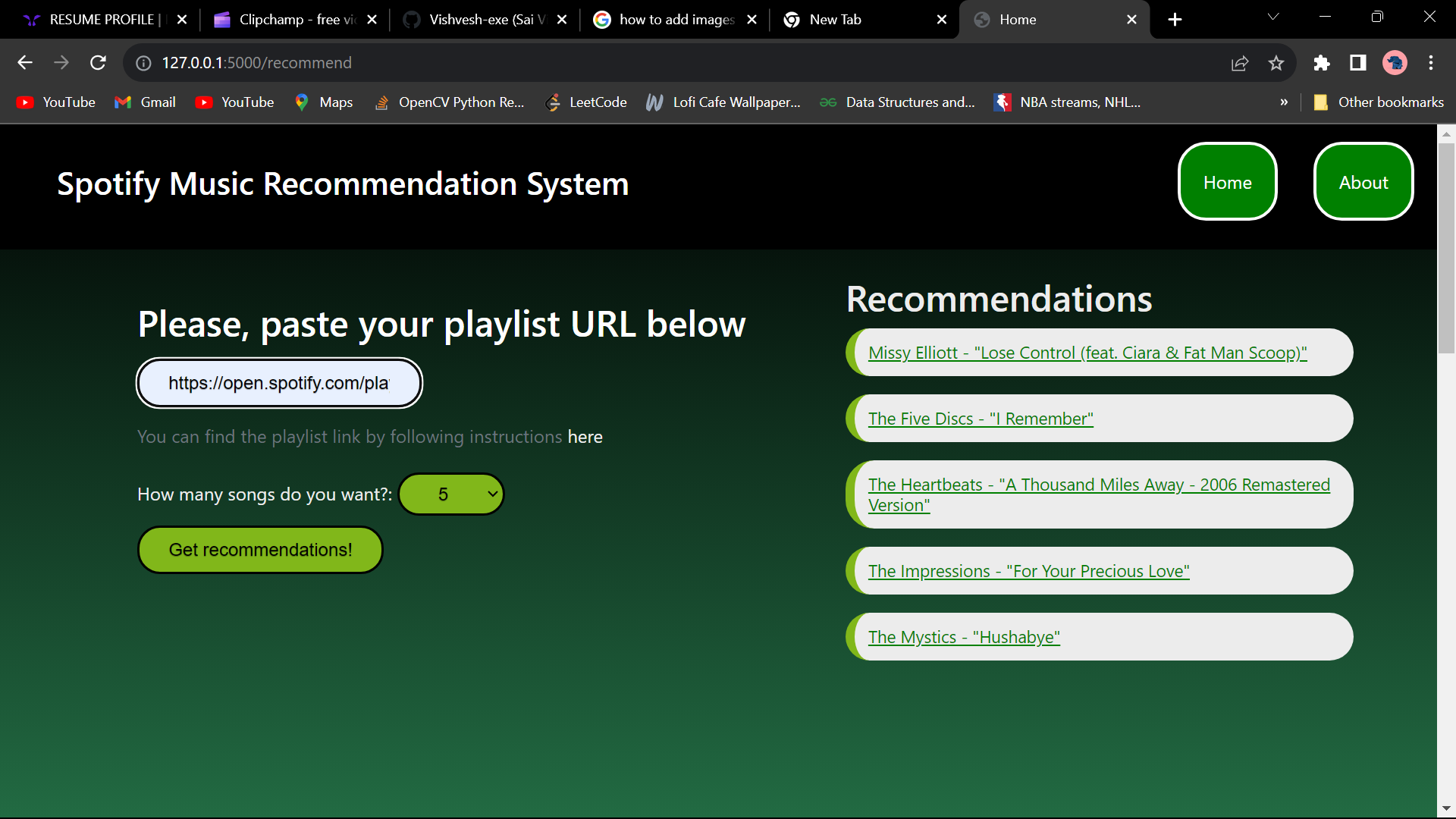
Task: Open the Maps bookmark
Action: pos(323,102)
